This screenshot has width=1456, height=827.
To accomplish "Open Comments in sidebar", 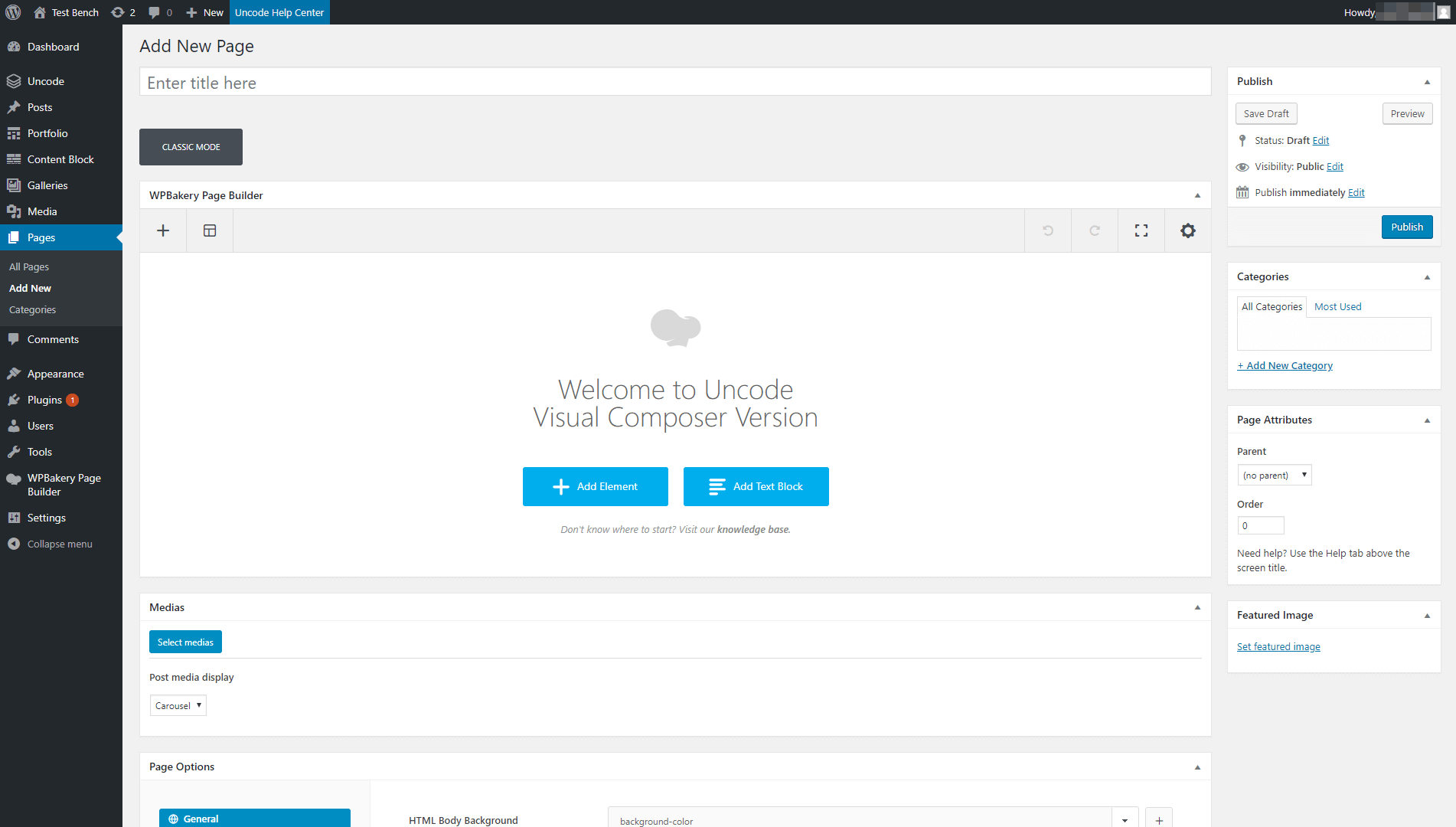I will click(x=61, y=339).
